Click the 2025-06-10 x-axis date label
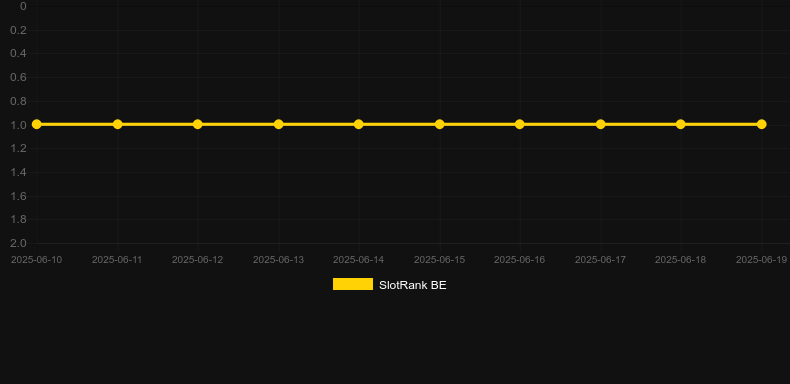 [37, 260]
